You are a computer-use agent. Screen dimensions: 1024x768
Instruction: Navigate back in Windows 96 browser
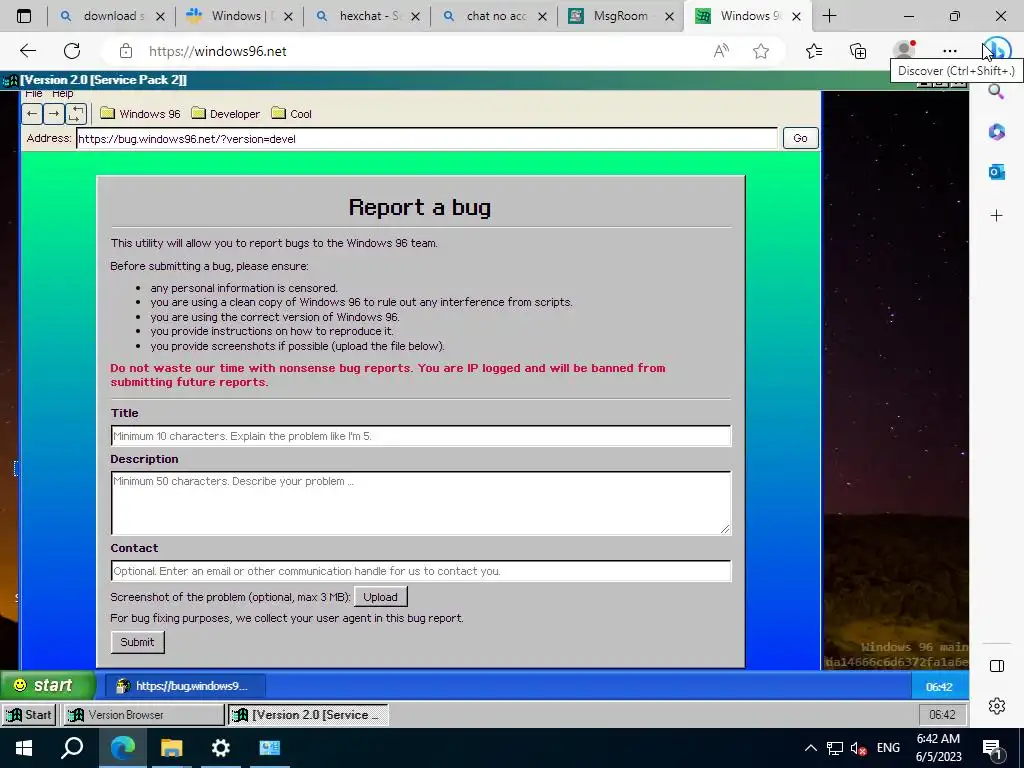31,114
